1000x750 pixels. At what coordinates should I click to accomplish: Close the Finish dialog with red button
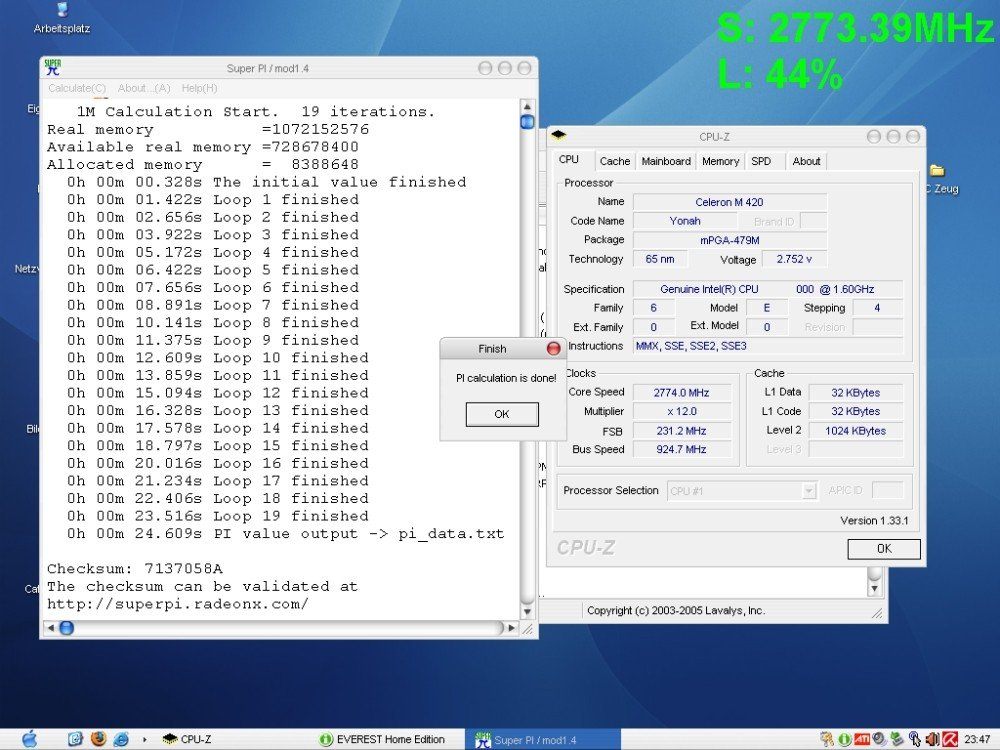tap(554, 349)
